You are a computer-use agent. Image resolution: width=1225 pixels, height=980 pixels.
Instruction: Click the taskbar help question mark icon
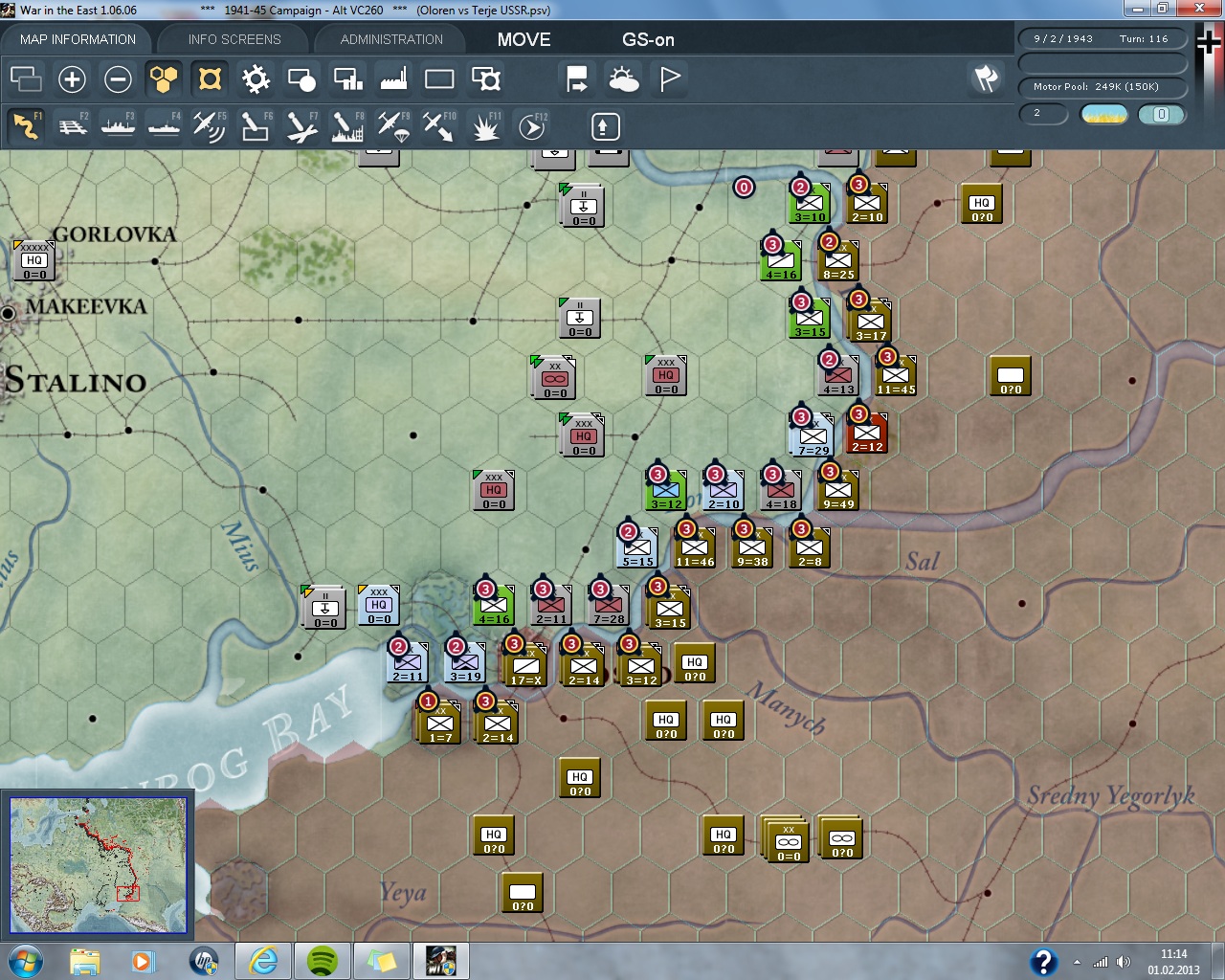pyautogui.click(x=1043, y=962)
